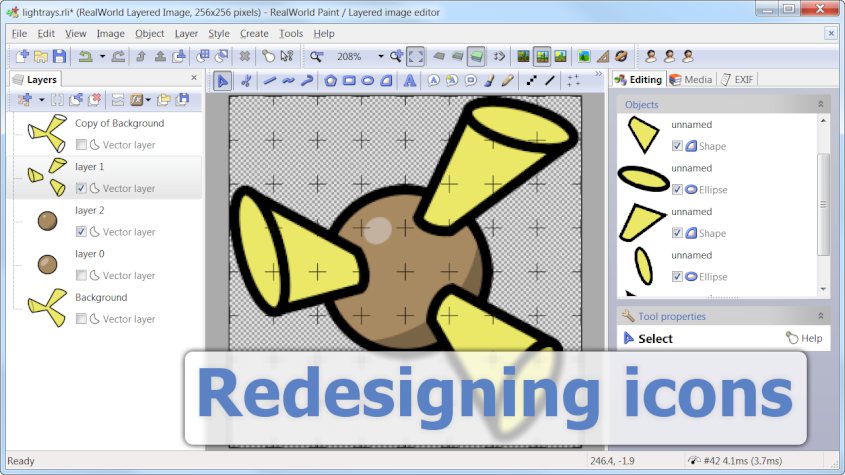Uncheck the first unnamed Ellipse object checkbox
The width and height of the screenshot is (845, 475).
(677, 189)
